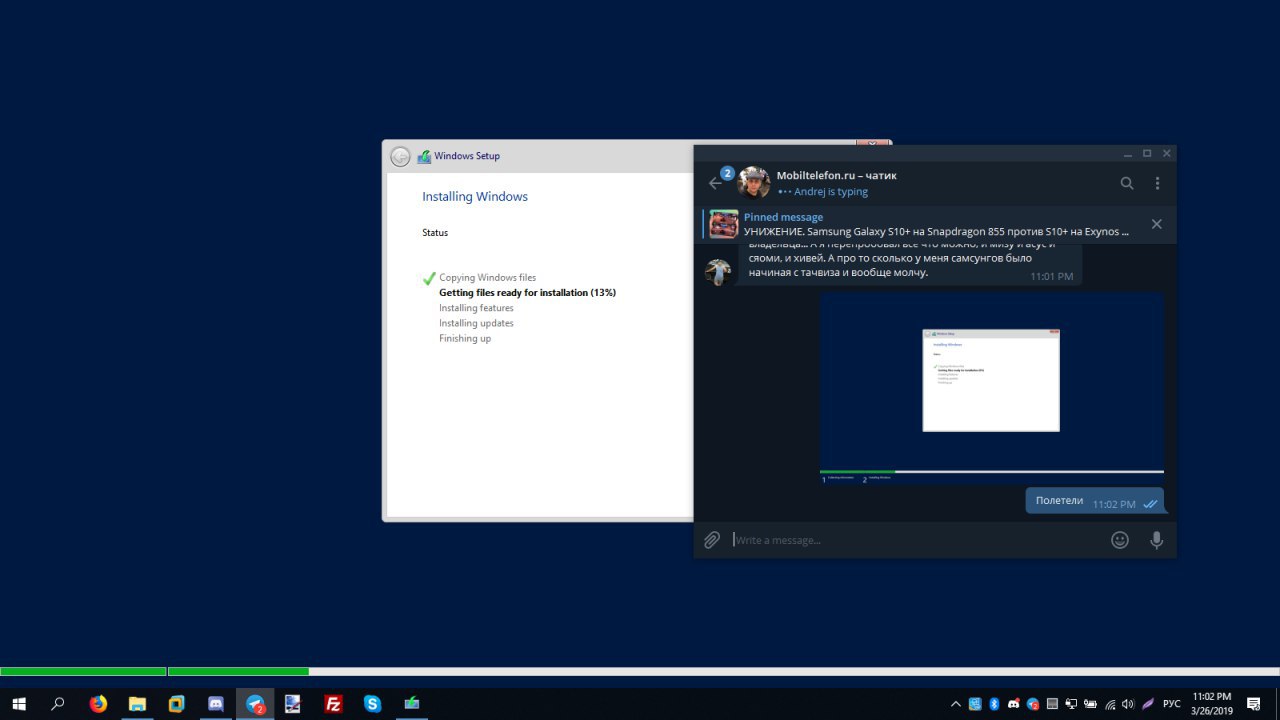Click "Getting files ready for installation (13%)" status
Viewport: 1280px width, 720px height.
pos(527,293)
